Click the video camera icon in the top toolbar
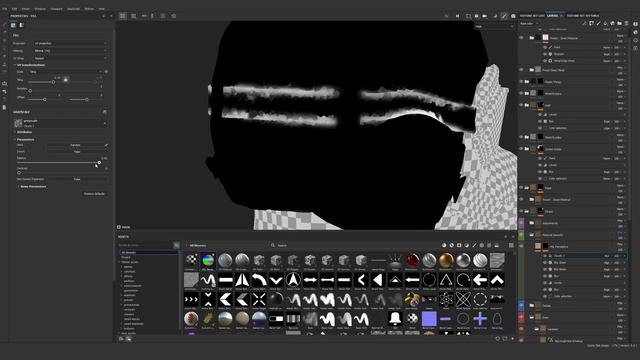Image resolution: width=640 pixels, height=360 pixels. [484, 16]
